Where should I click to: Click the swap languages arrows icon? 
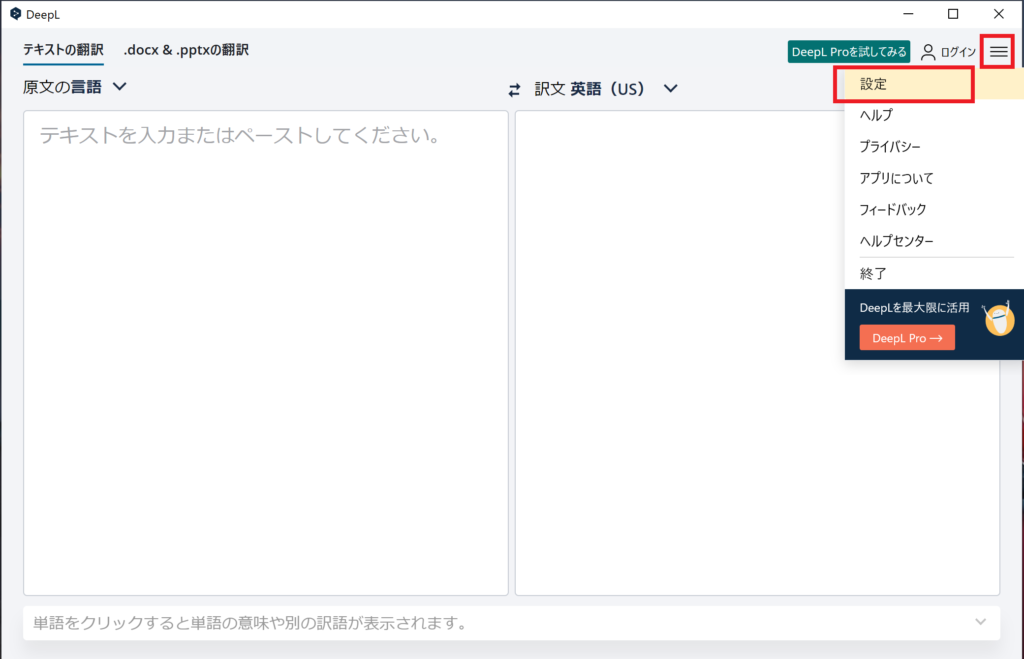[x=515, y=89]
